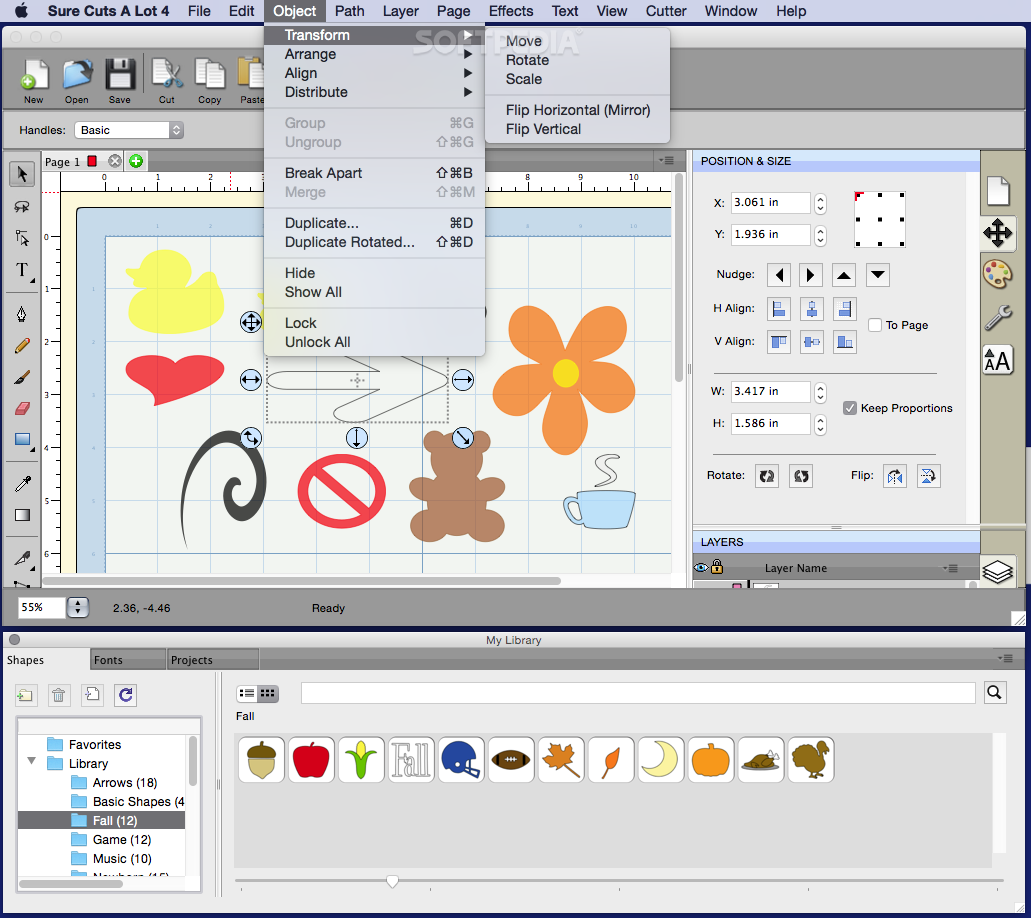This screenshot has width=1031, height=918.
Task: Choose Duplicate Rotated menu entry
Action: (x=374, y=242)
